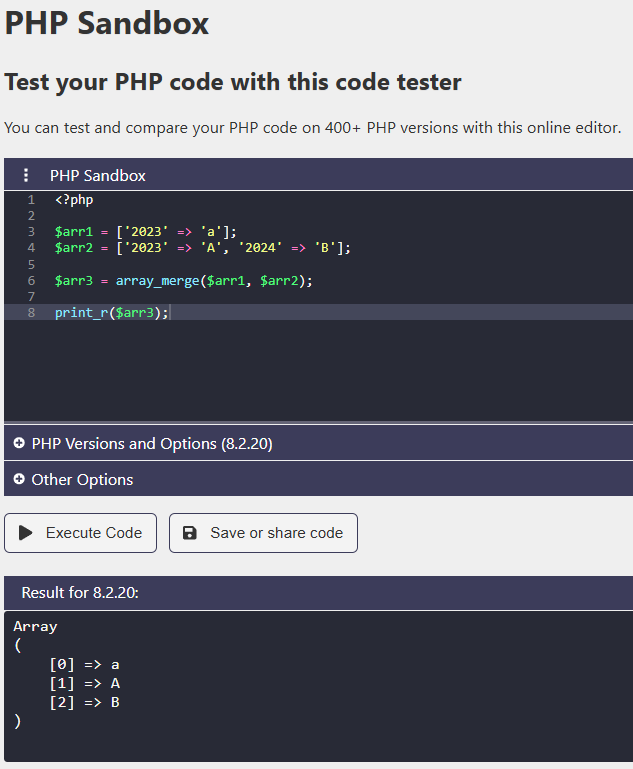Click the plus icon beside PHP Versions
The height and width of the screenshot is (769, 633).
click(19, 443)
